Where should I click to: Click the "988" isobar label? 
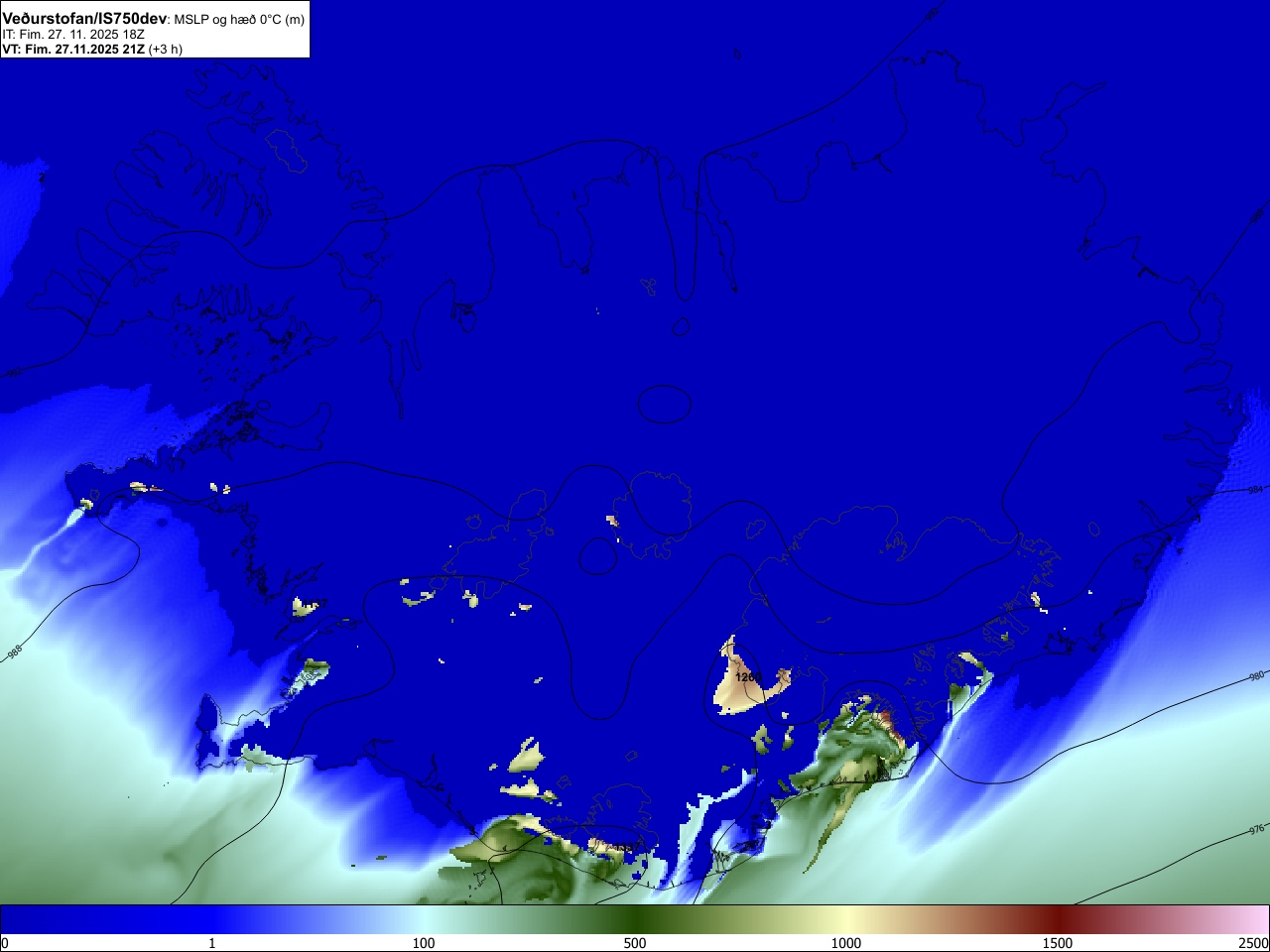click(x=14, y=654)
